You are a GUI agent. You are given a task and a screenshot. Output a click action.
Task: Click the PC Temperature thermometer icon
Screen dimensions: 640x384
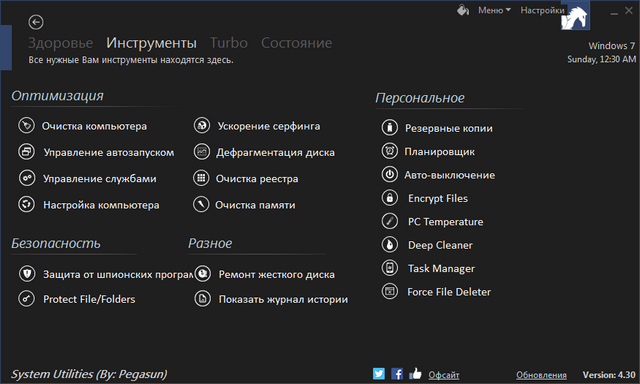click(390, 221)
